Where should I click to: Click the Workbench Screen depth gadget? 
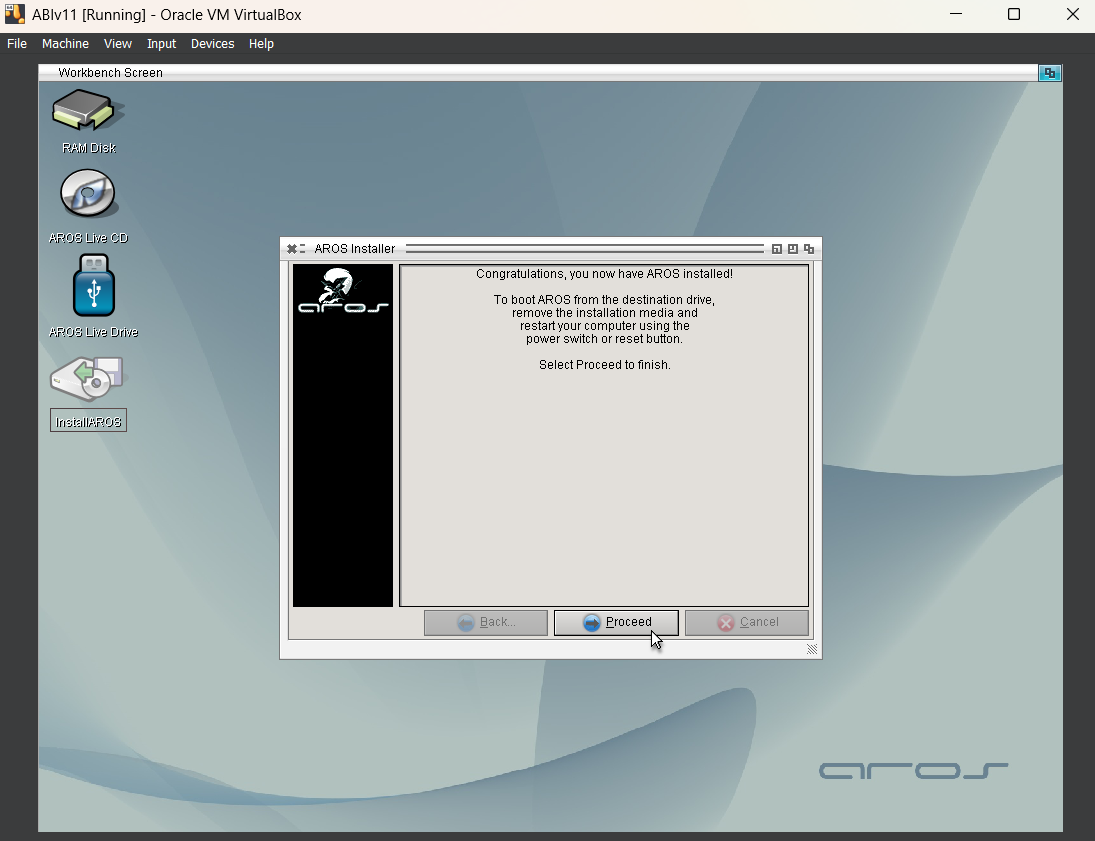1050,73
